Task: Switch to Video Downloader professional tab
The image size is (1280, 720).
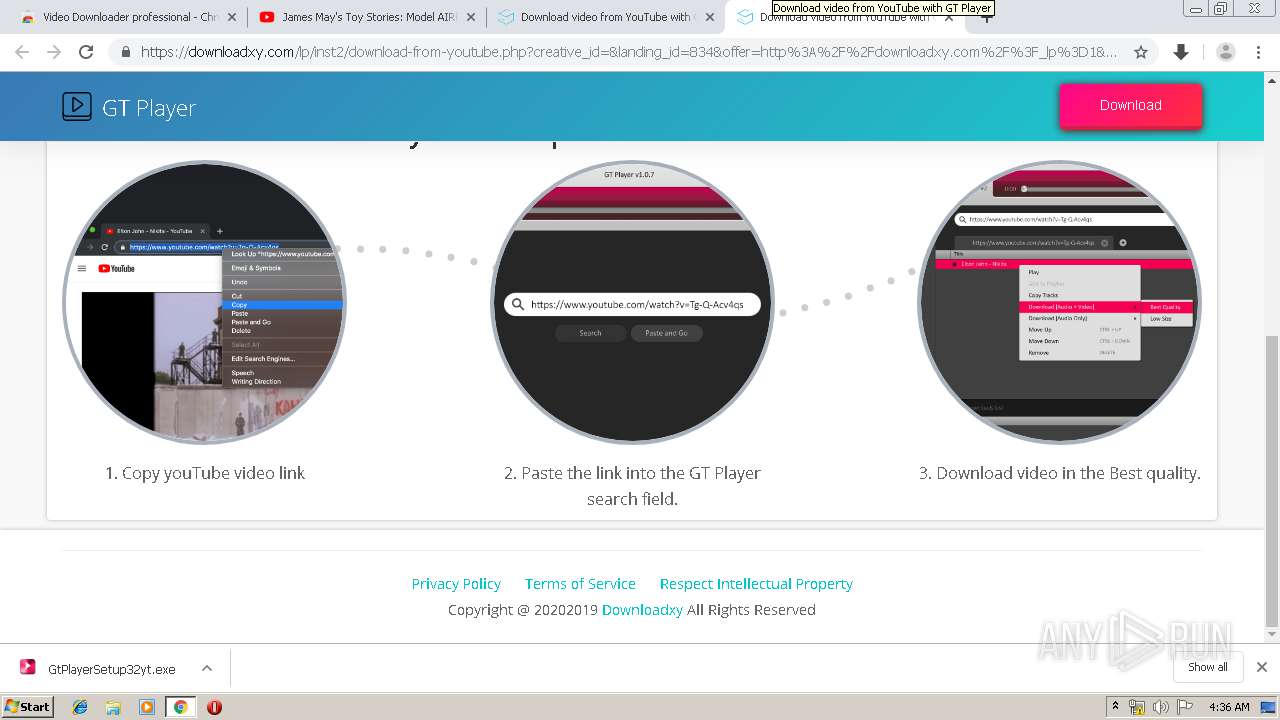Action: (x=120, y=17)
